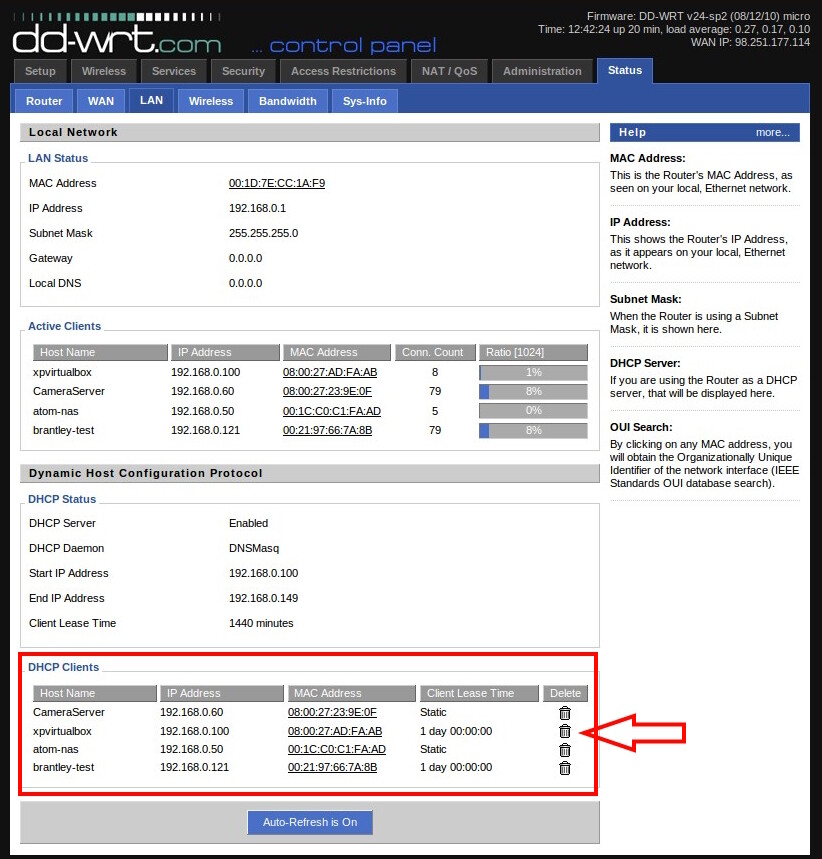
Task: Click xpvirtualbox MAC link in DHCP Clients
Action: [335, 731]
